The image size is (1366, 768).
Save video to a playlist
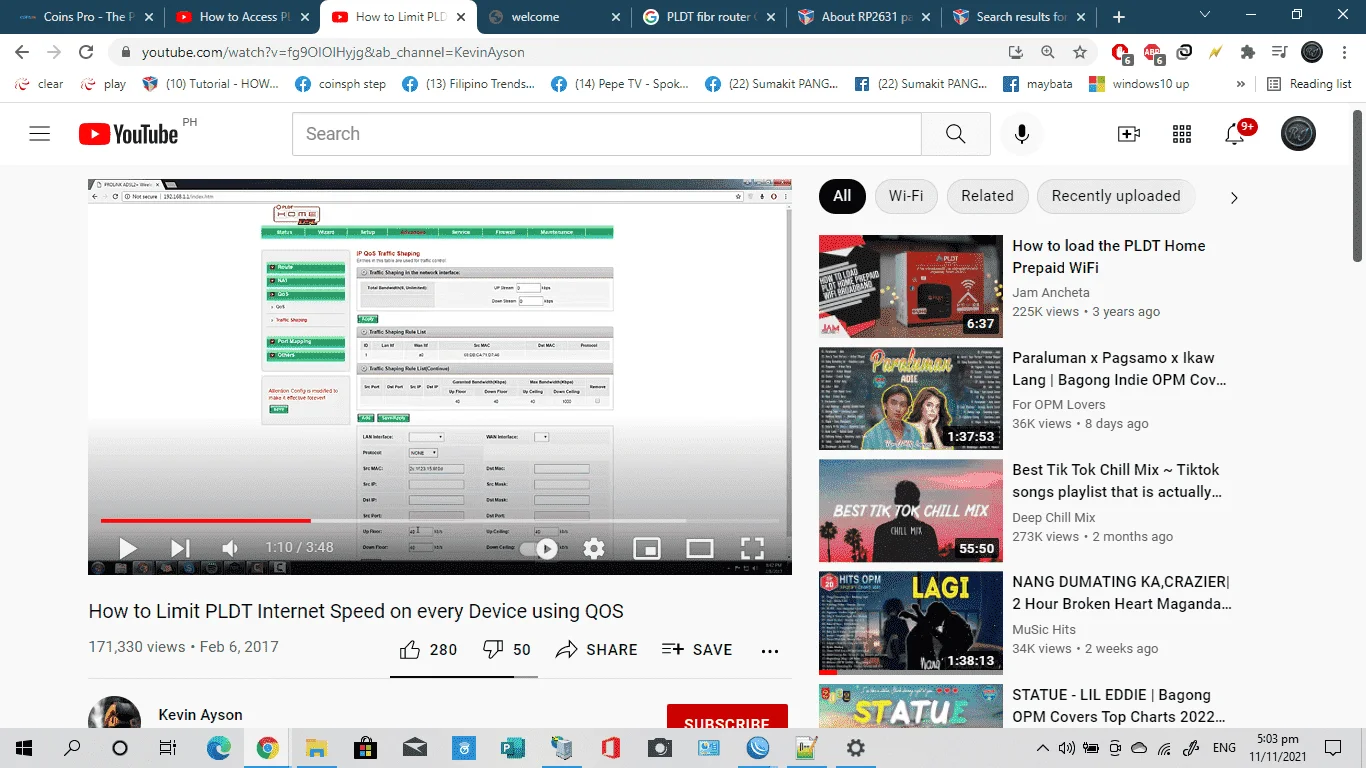click(x=697, y=650)
